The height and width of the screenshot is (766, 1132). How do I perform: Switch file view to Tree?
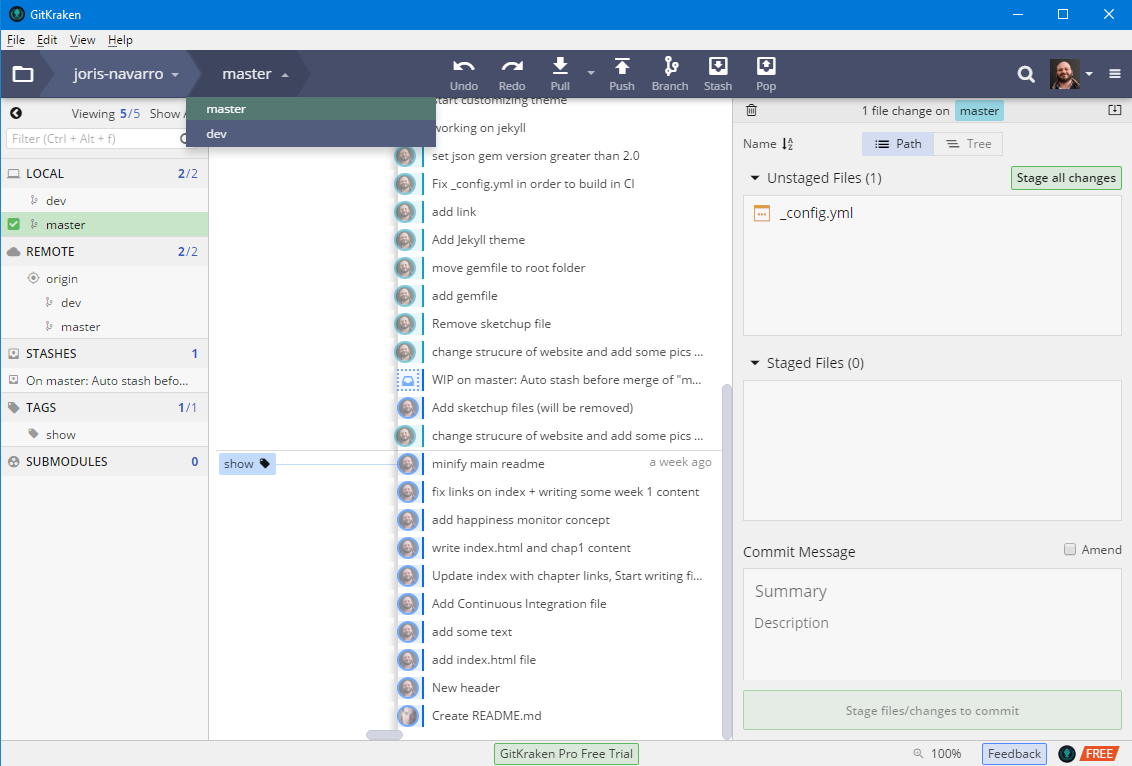968,144
